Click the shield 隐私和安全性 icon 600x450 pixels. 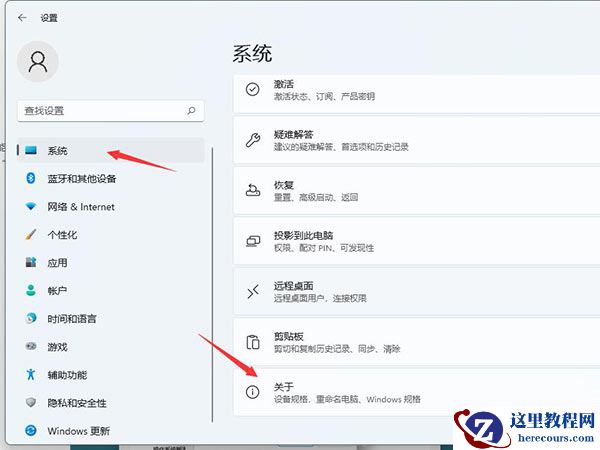(x=31, y=402)
